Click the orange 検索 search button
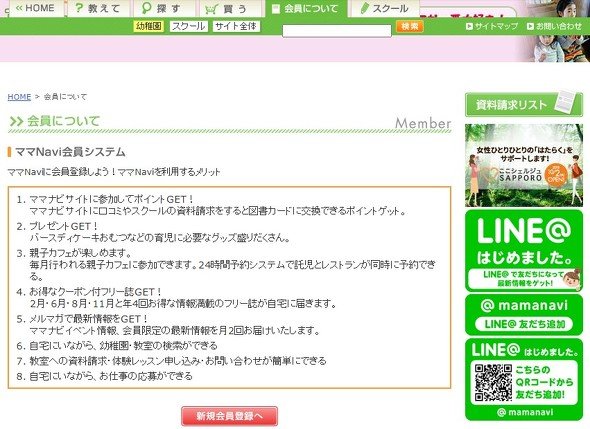The image size is (590, 429). 409,27
